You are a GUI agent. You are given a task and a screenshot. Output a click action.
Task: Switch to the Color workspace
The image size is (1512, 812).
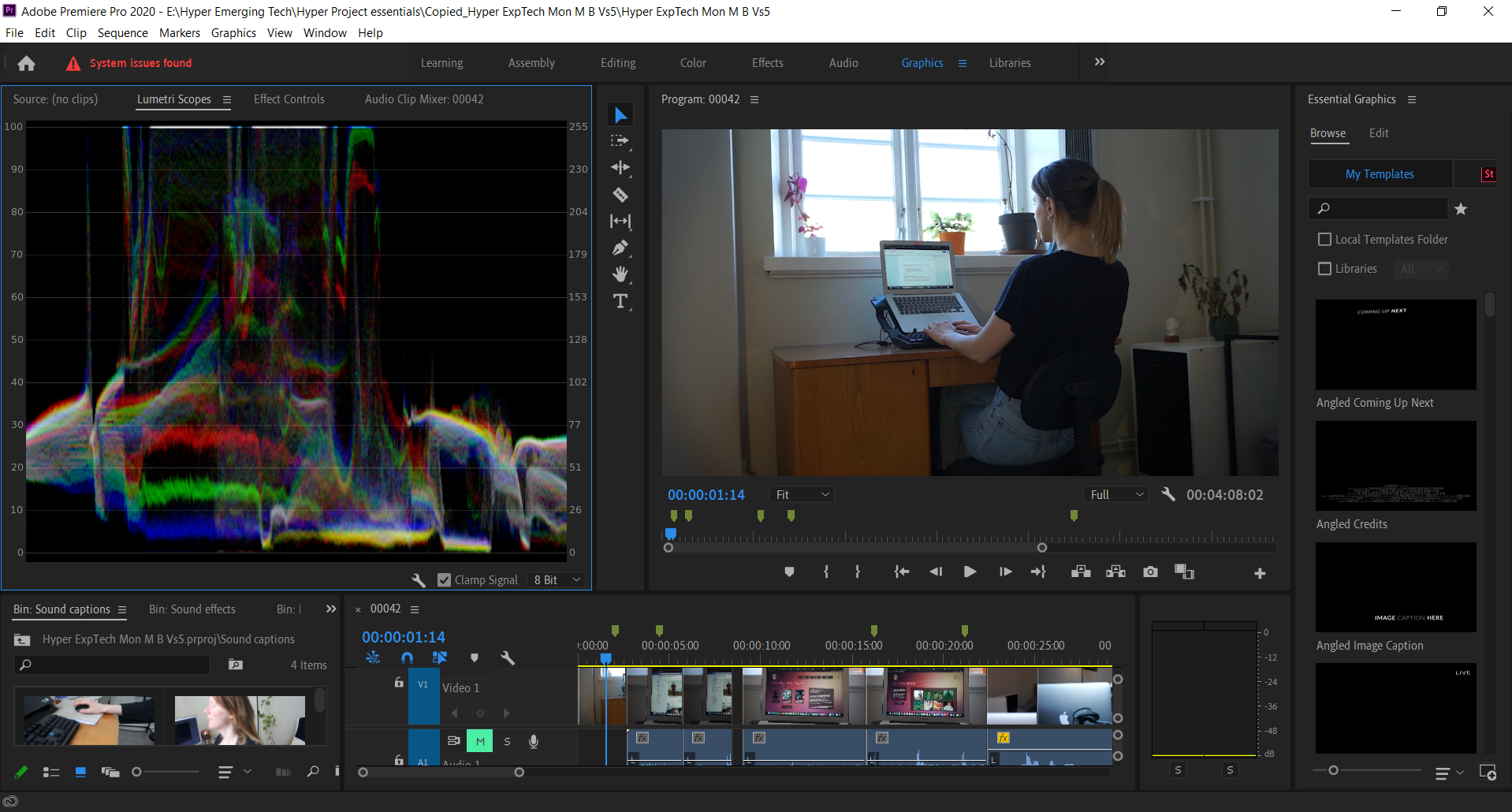tap(693, 63)
